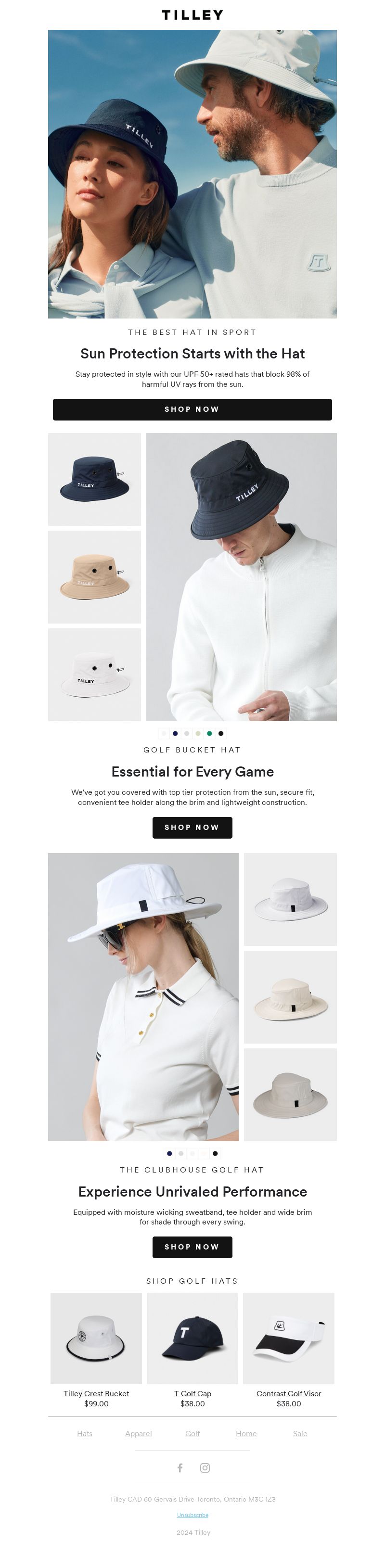This screenshot has height=1568, width=385.
Task: Open the Apparel footer menu link
Action: (138, 1433)
